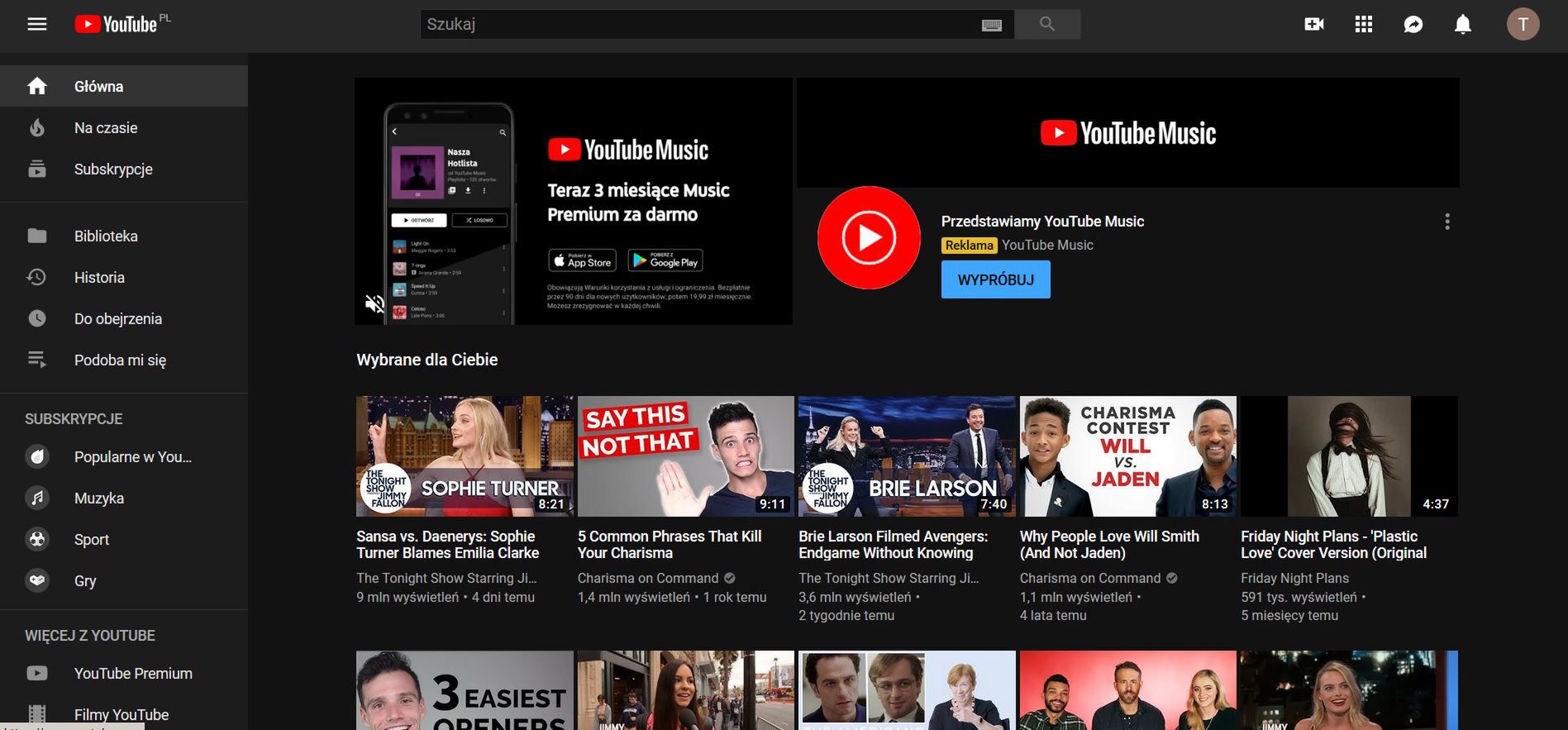1568x730 pixels.
Task: Click the Popularne w YouTube channel icon
Action: click(37, 456)
